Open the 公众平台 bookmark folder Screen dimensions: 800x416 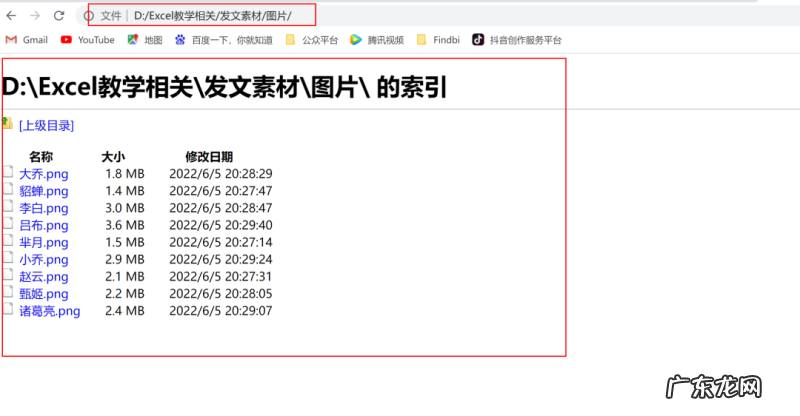coord(311,40)
